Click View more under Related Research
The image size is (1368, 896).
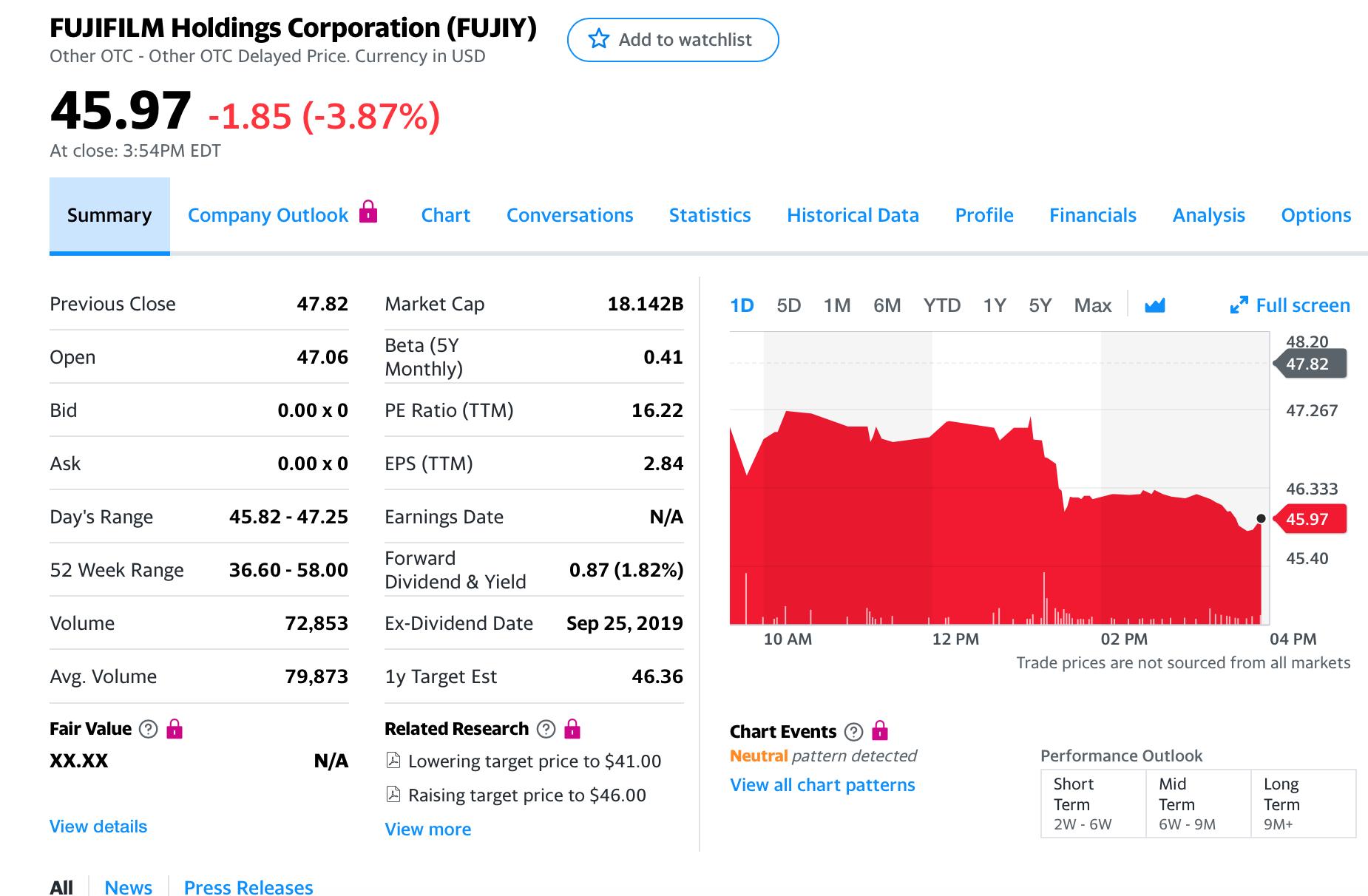pyautogui.click(x=427, y=829)
